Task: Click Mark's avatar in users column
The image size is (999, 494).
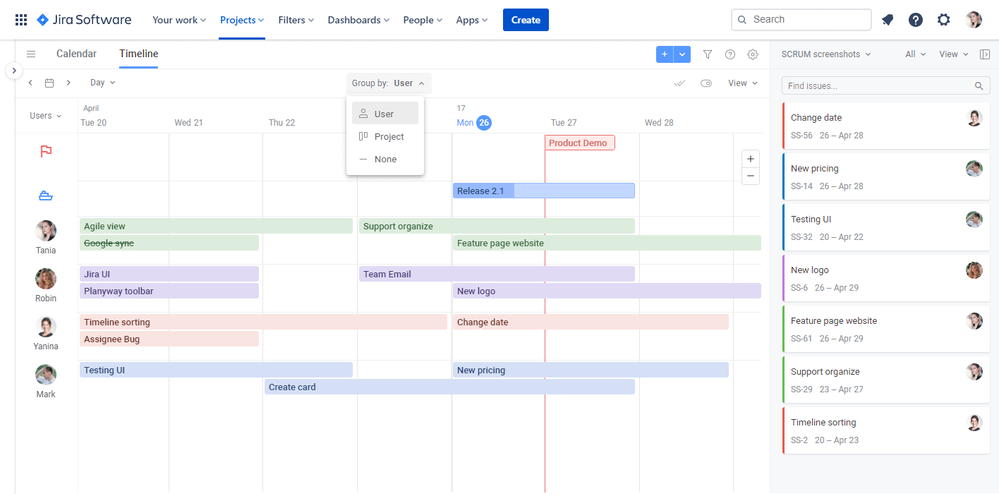Action: point(46,375)
